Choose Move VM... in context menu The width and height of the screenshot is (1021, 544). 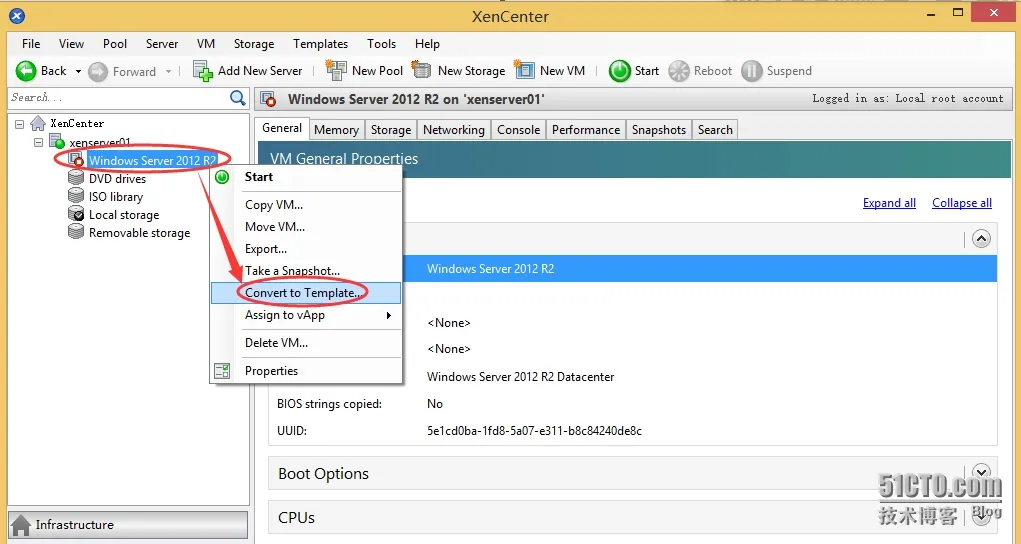tap(305, 227)
